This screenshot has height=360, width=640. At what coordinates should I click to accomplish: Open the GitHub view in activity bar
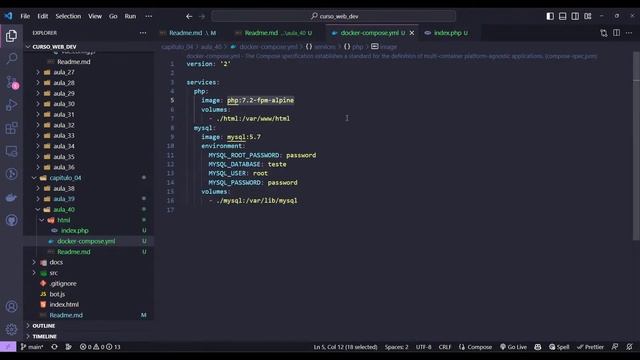11,220
